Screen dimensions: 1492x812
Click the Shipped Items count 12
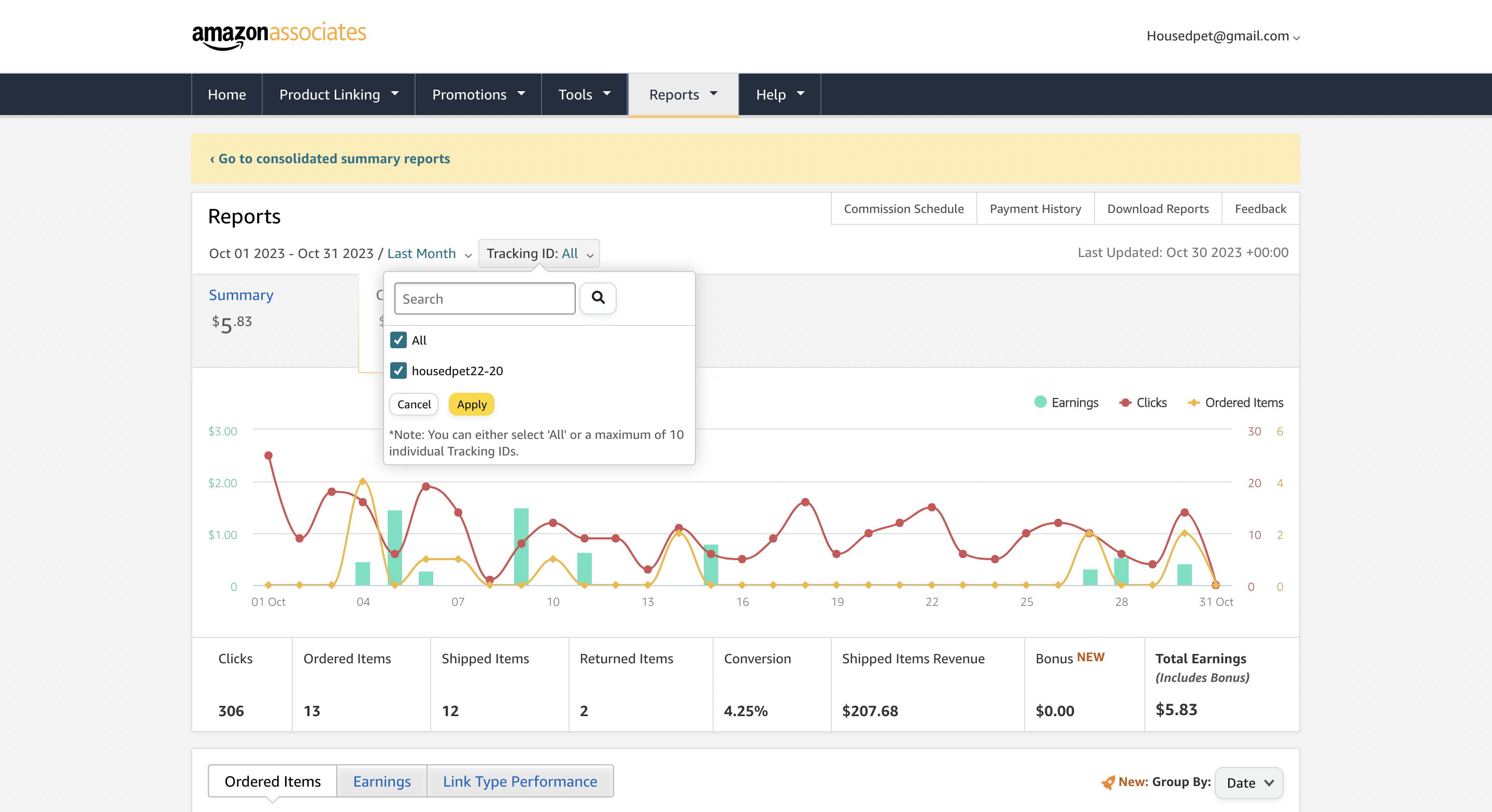[x=450, y=710]
